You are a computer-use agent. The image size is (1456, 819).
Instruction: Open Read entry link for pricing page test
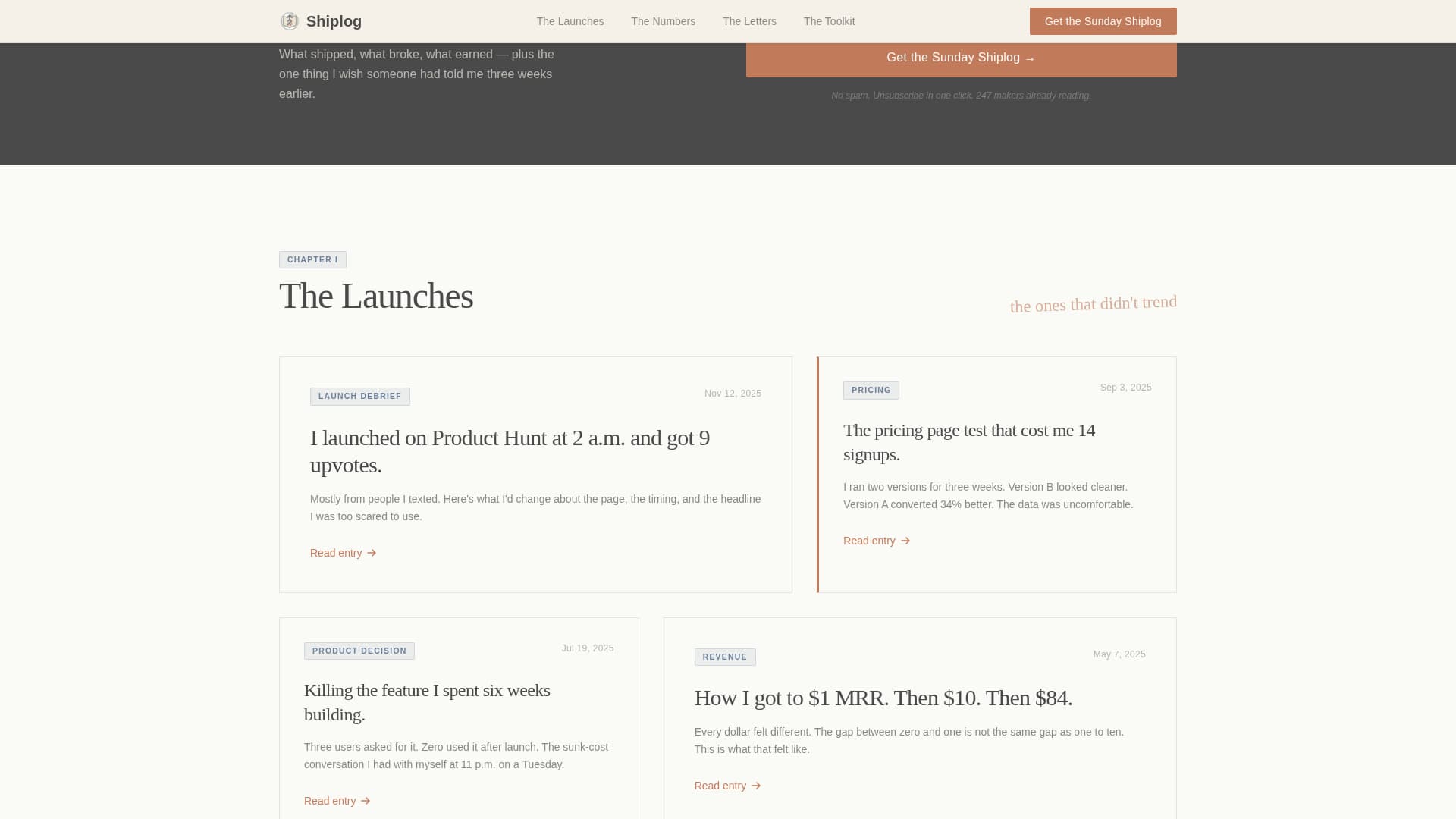pyautogui.click(x=877, y=541)
